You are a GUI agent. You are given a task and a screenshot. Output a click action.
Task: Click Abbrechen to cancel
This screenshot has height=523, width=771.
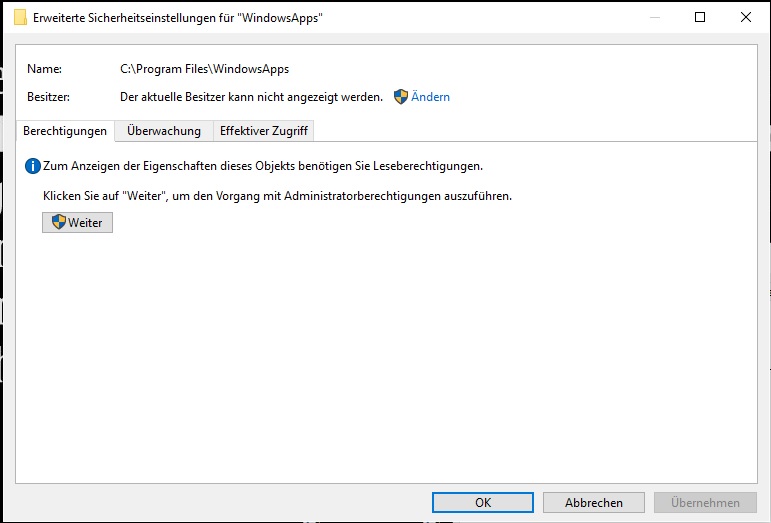(x=593, y=502)
